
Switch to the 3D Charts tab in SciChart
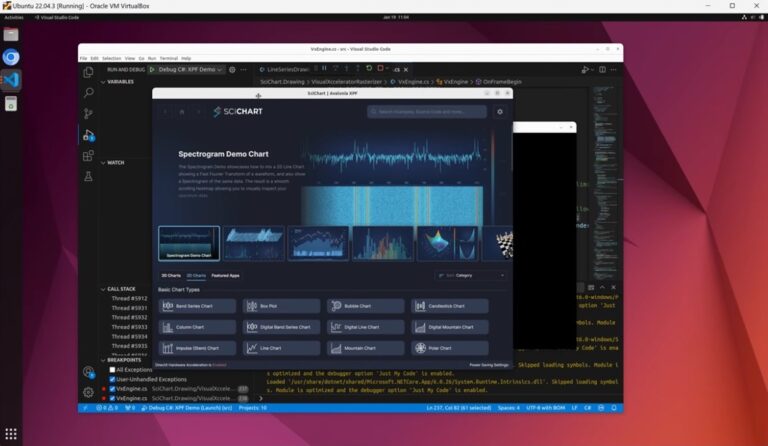click(x=171, y=276)
